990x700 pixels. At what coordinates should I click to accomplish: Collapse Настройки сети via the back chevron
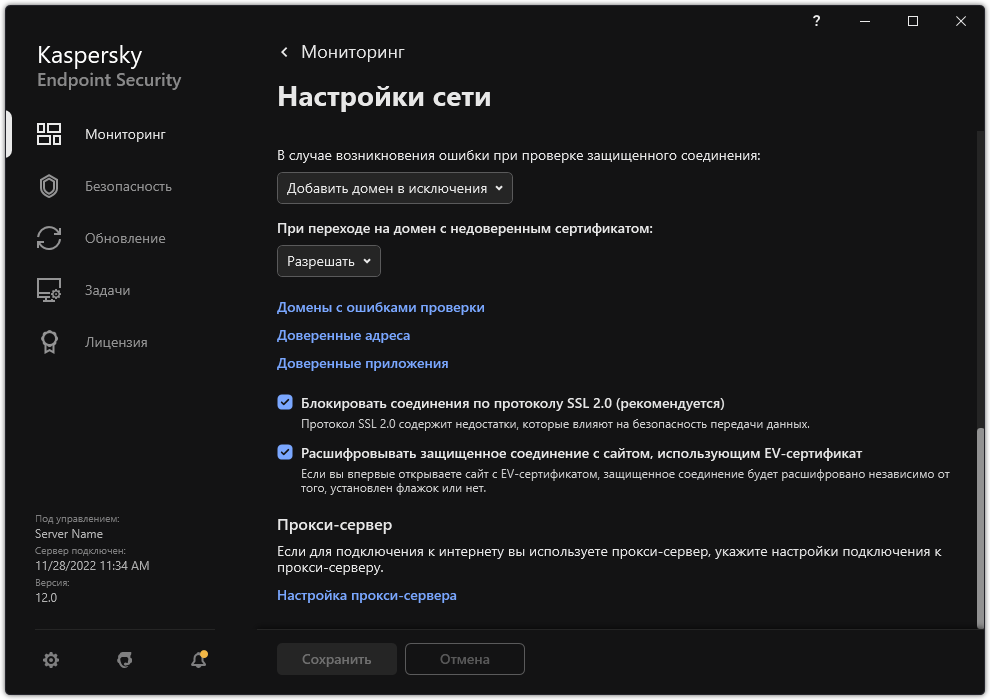(283, 52)
